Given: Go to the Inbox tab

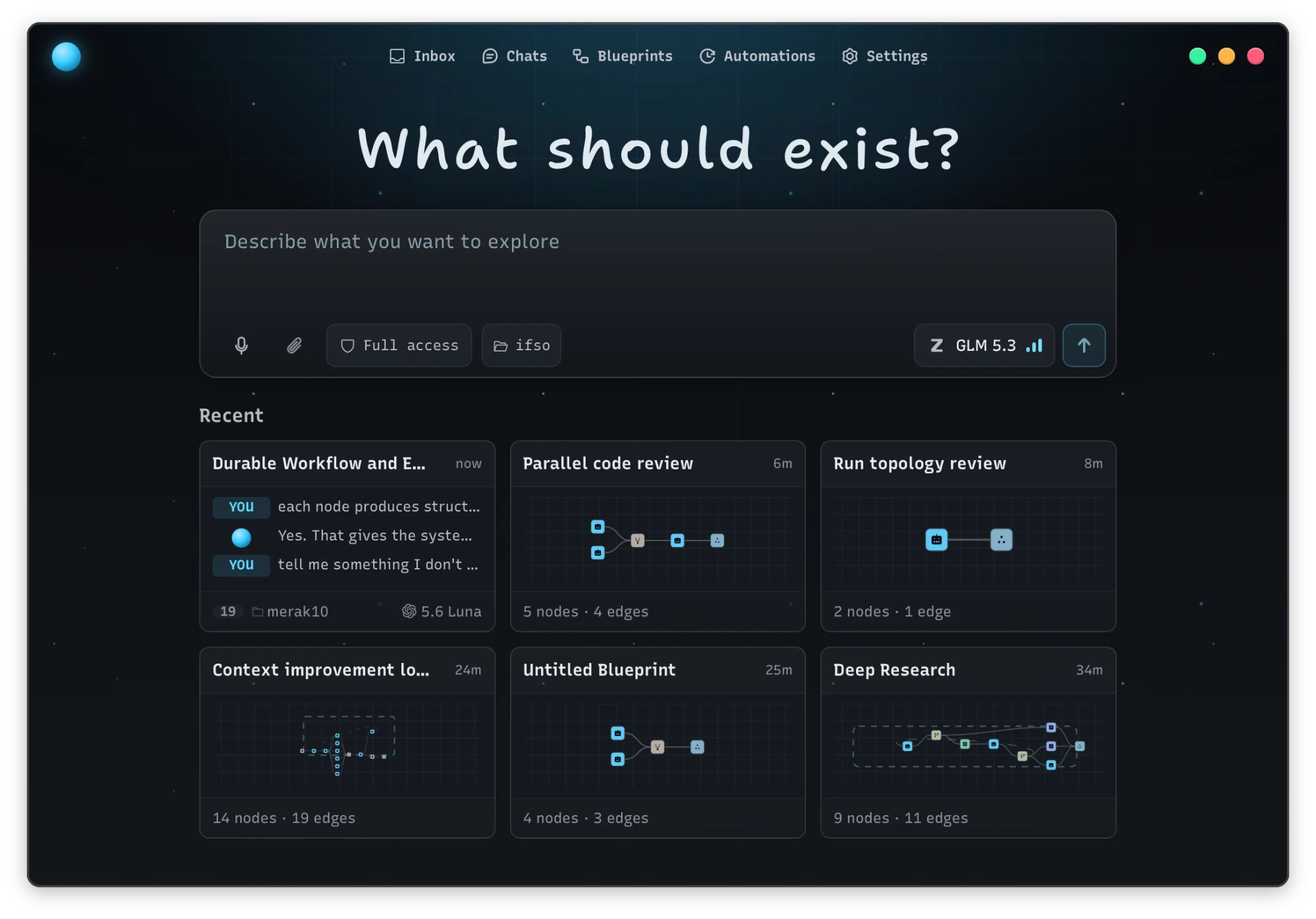Looking at the screenshot, I should [x=422, y=57].
